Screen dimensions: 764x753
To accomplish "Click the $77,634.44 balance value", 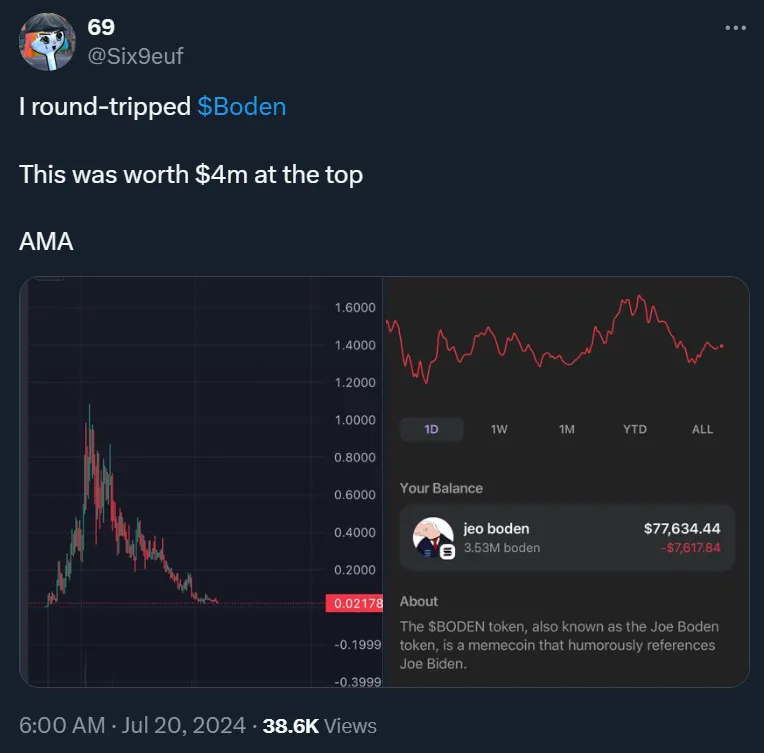I will [x=682, y=528].
